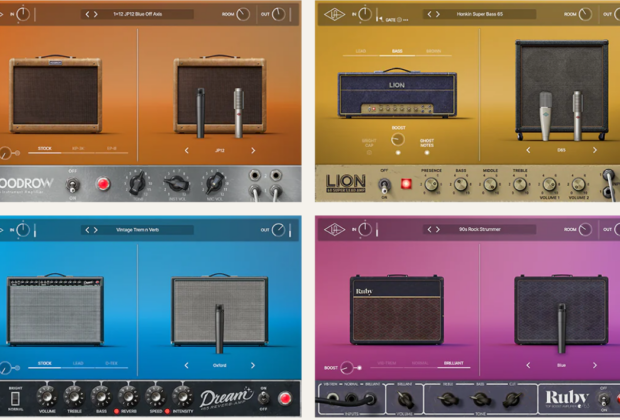The image size is (620, 420).
Task: Toggle the BRIGHT CAP option in Lion
Action: (369, 153)
